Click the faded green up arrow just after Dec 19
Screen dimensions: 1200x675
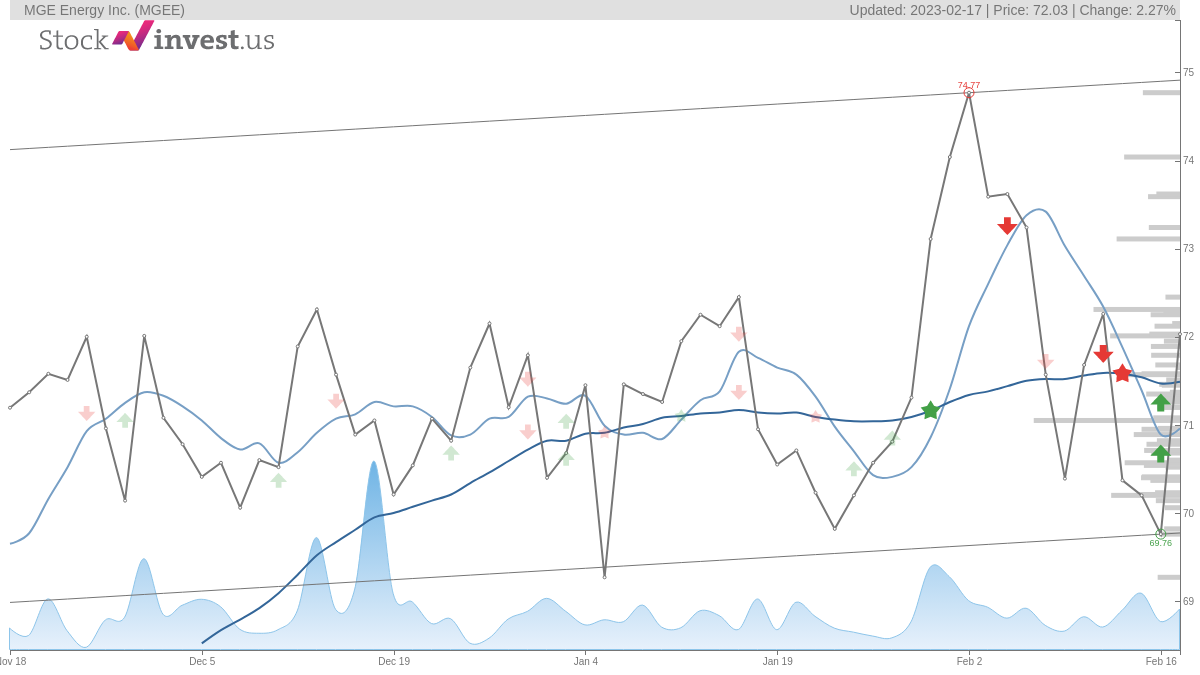[x=451, y=452]
